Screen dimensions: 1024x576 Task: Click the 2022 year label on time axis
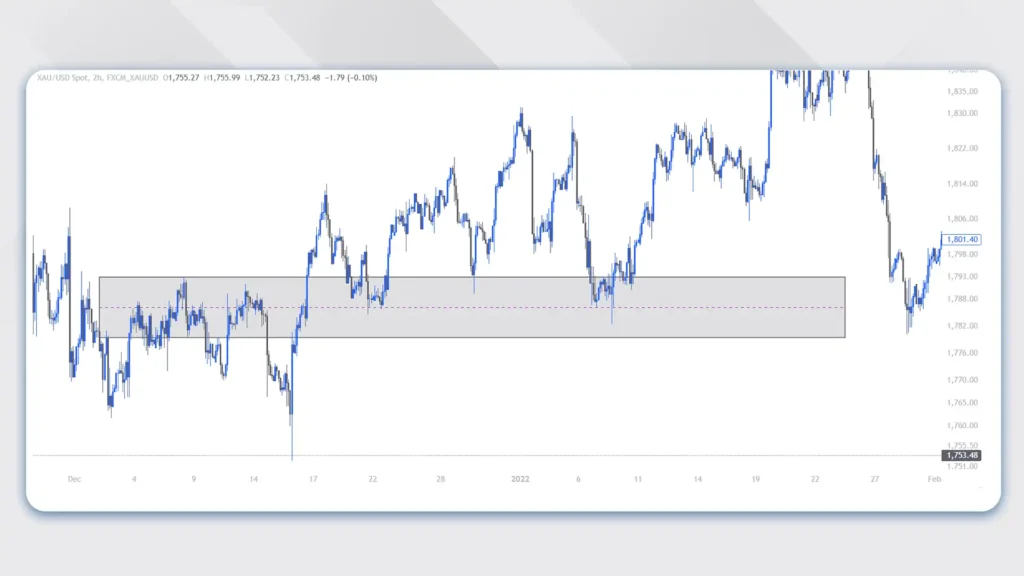coord(520,479)
